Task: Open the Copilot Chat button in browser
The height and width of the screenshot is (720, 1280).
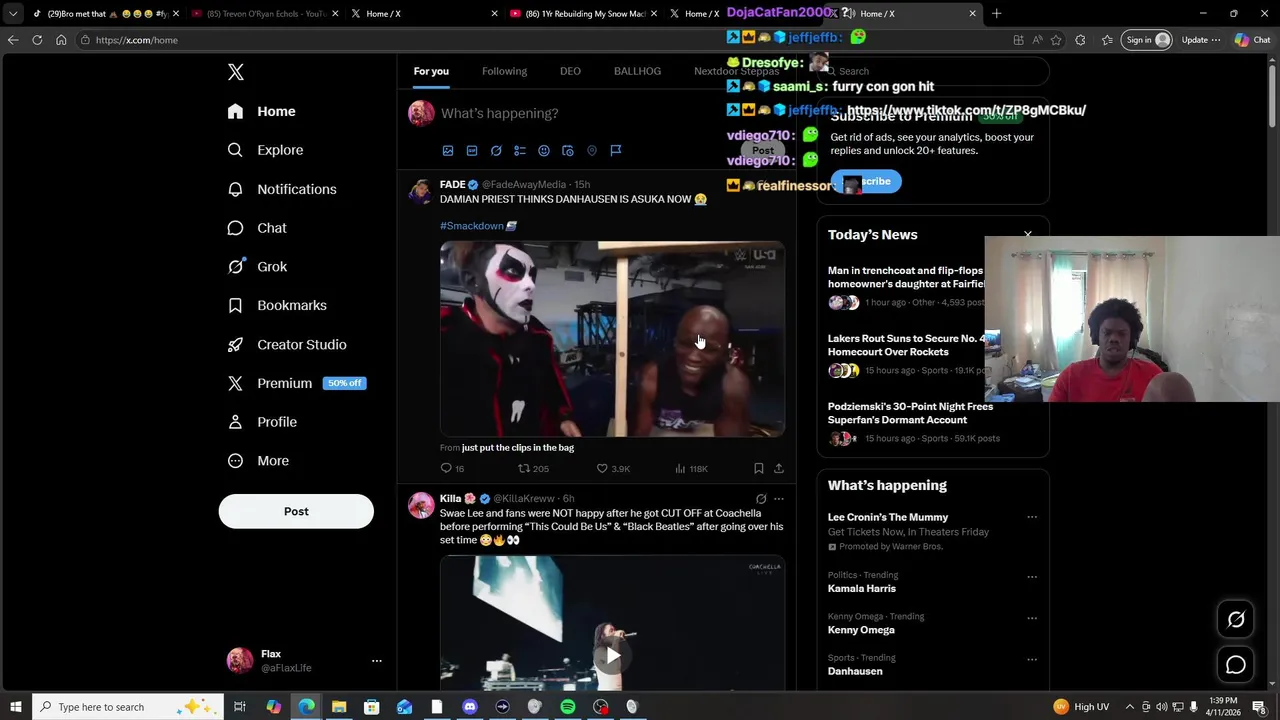Action: 1253,40
